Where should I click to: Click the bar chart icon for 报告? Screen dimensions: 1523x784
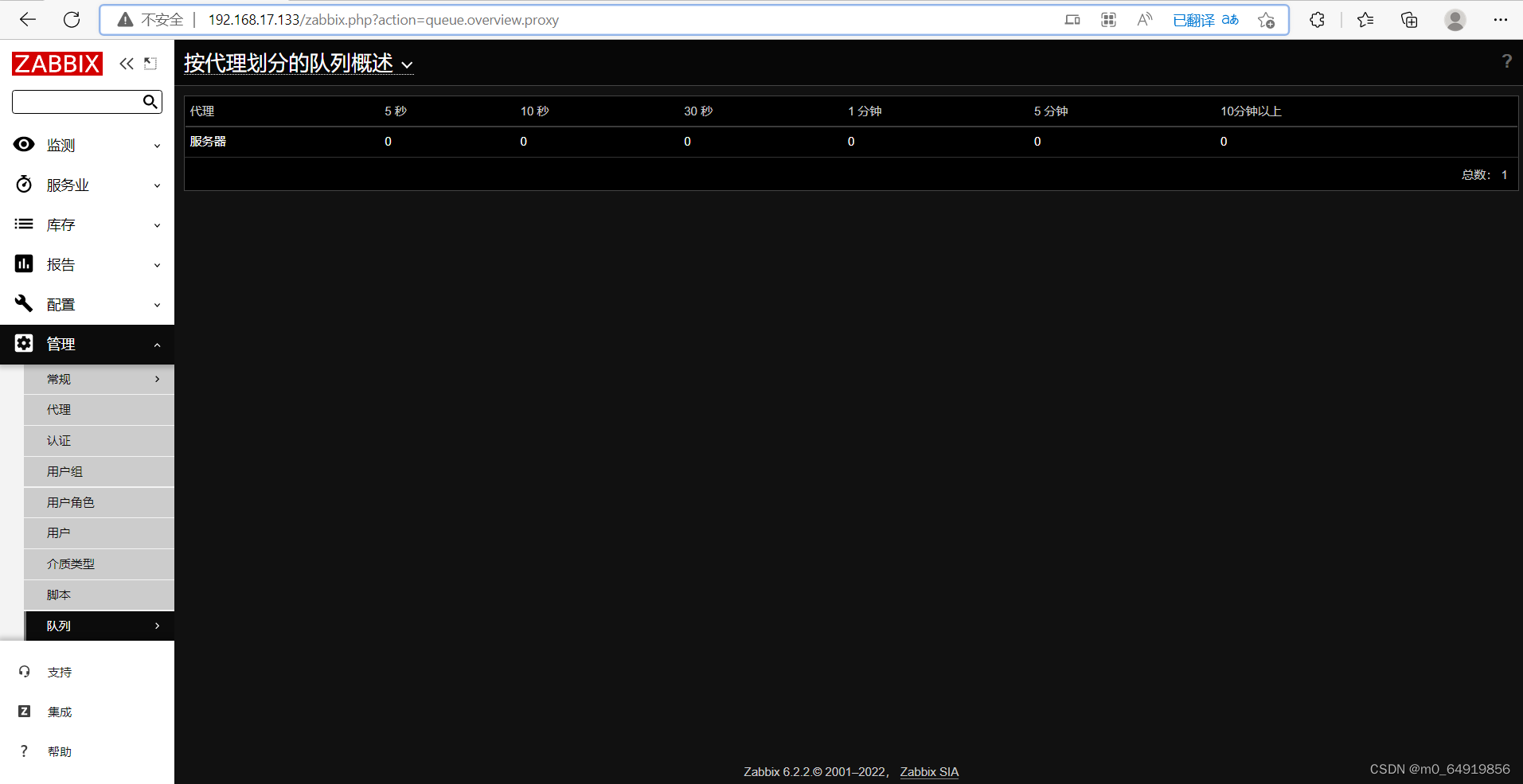tap(24, 263)
